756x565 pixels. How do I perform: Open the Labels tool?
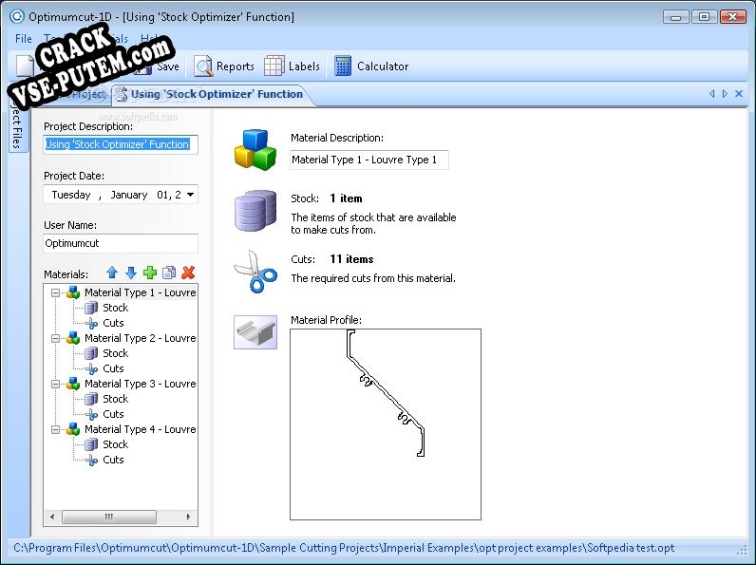[293, 67]
